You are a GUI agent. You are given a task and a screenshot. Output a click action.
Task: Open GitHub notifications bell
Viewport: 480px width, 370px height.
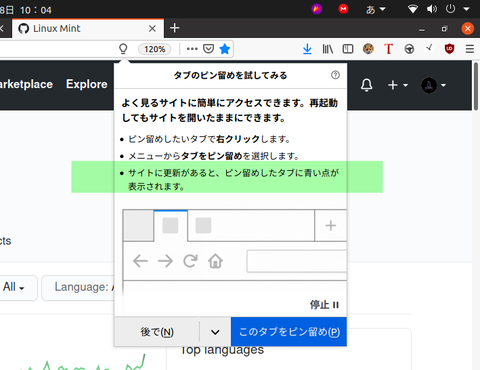tap(366, 85)
